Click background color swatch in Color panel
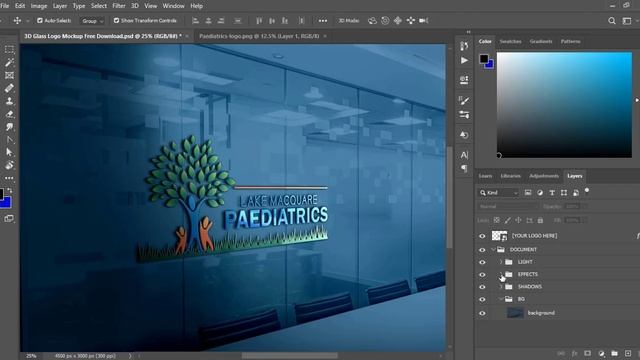 coord(490,64)
